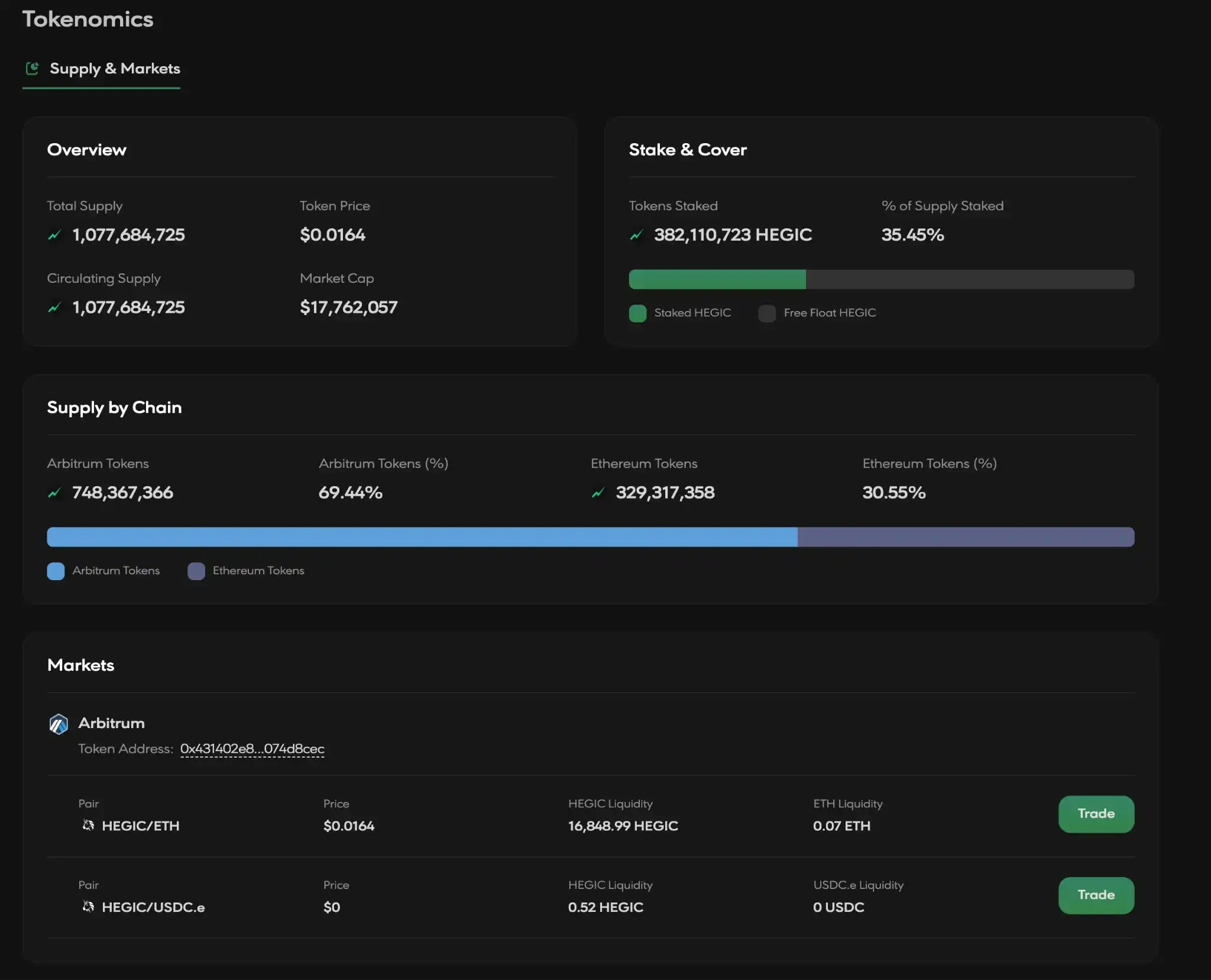This screenshot has height=980, width=1211.
Task: Click the HEGIC/USDC.e pair icon
Action: [88, 906]
